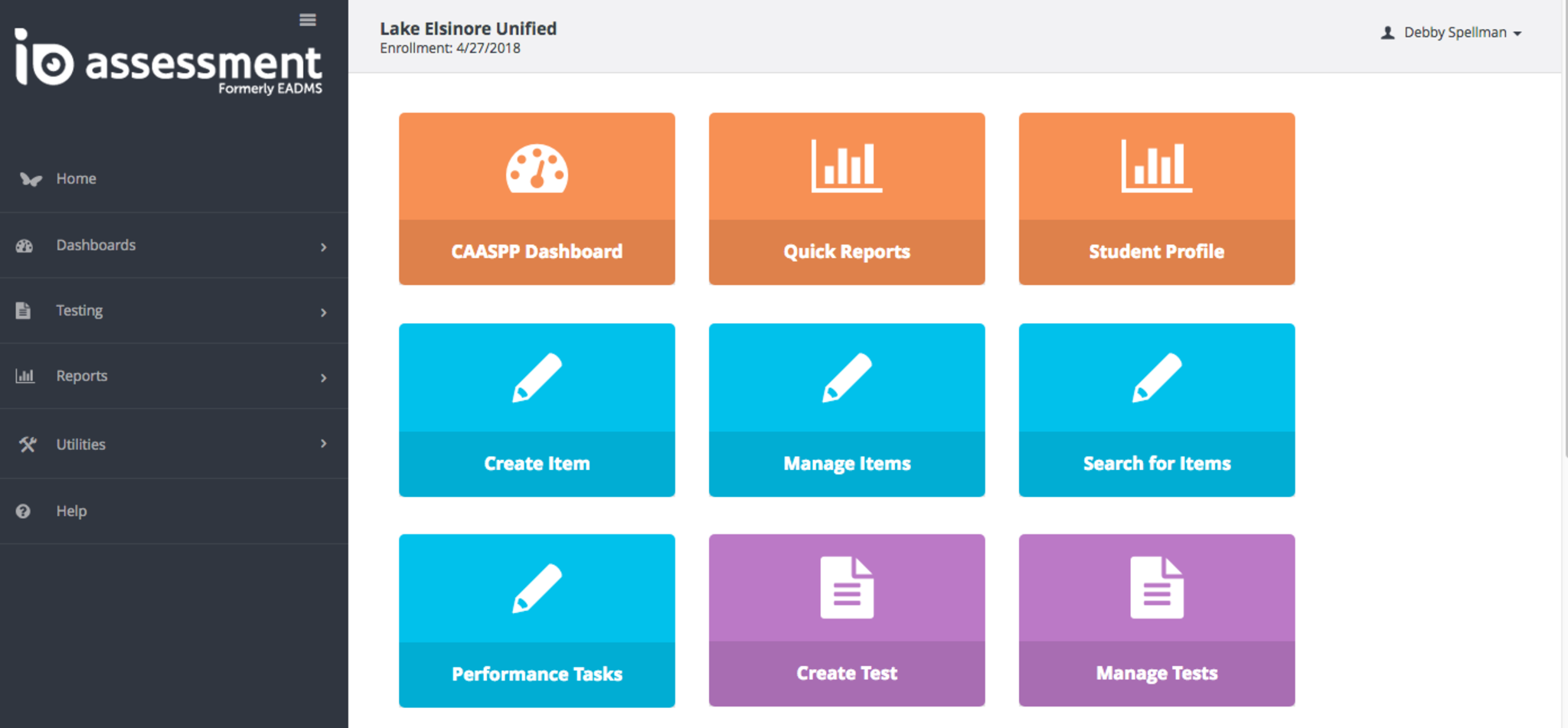Click the Create Item pencil icon
Screen dimensions: 1568x728
(537, 377)
